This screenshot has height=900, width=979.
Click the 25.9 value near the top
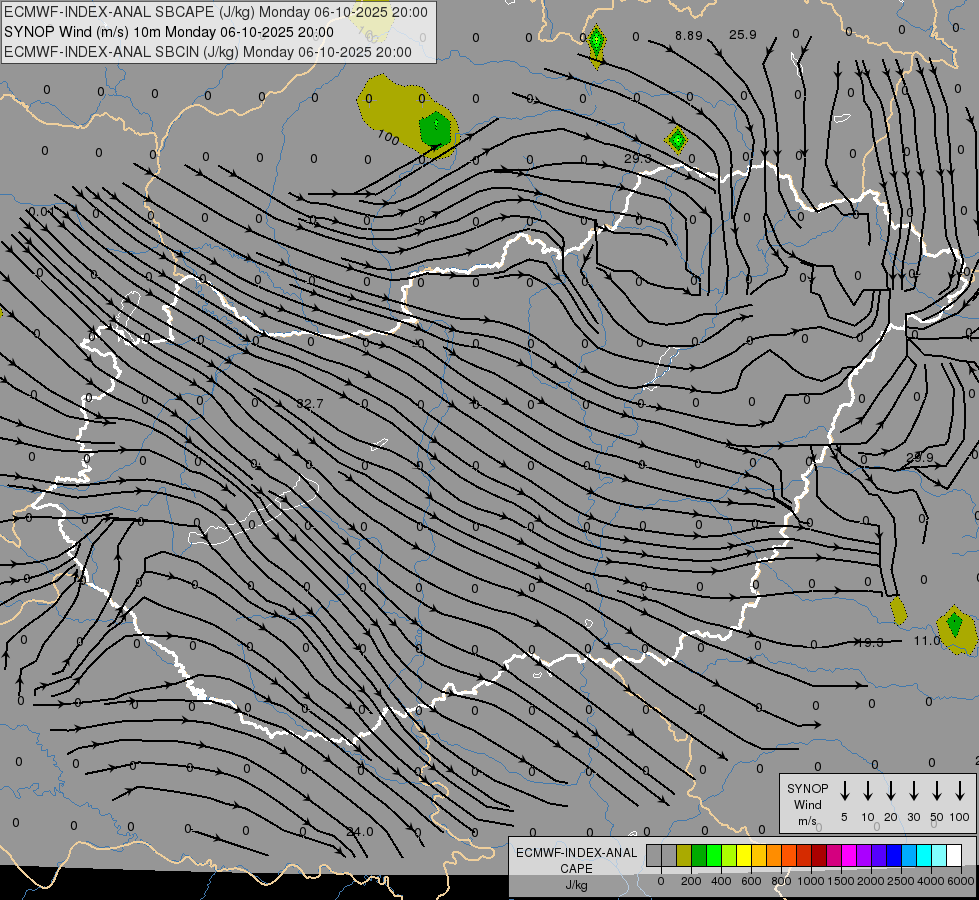742,35
